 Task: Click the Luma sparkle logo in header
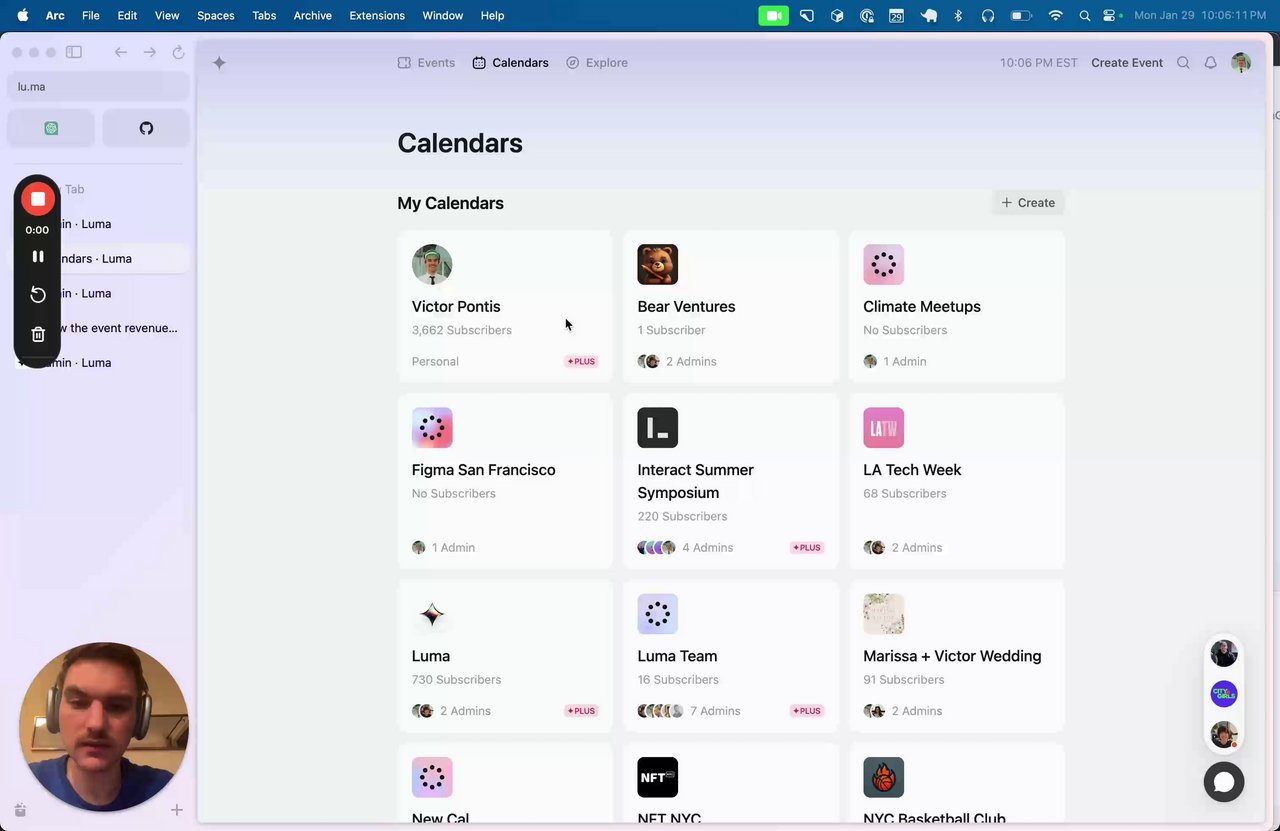click(219, 63)
